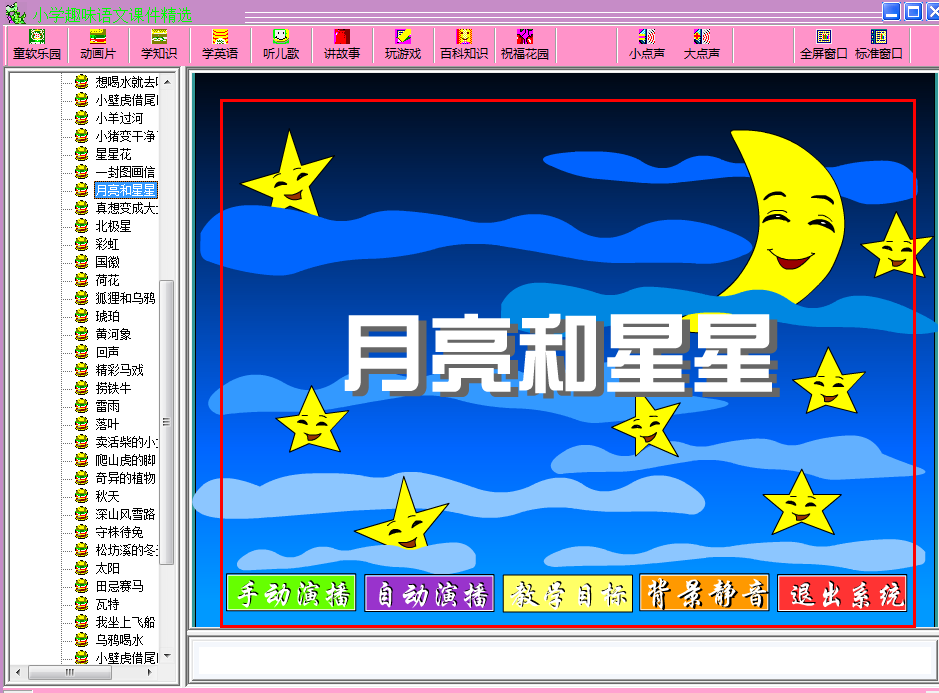Open 北极星 lesson in tree

point(113,226)
